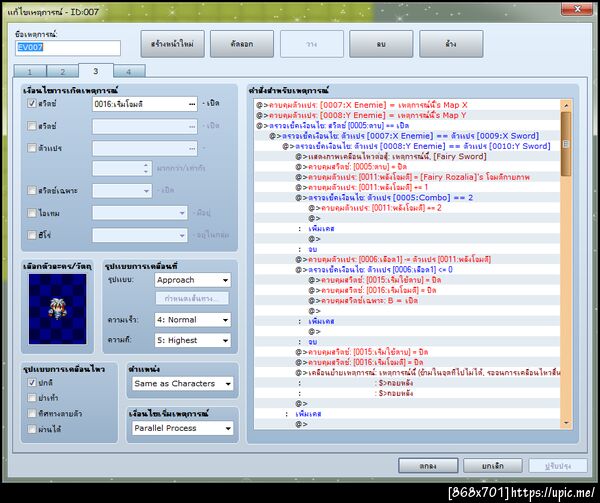This screenshot has height=503, width=600.
Task: Open the disabled item dropdown
Action: pos(140,213)
